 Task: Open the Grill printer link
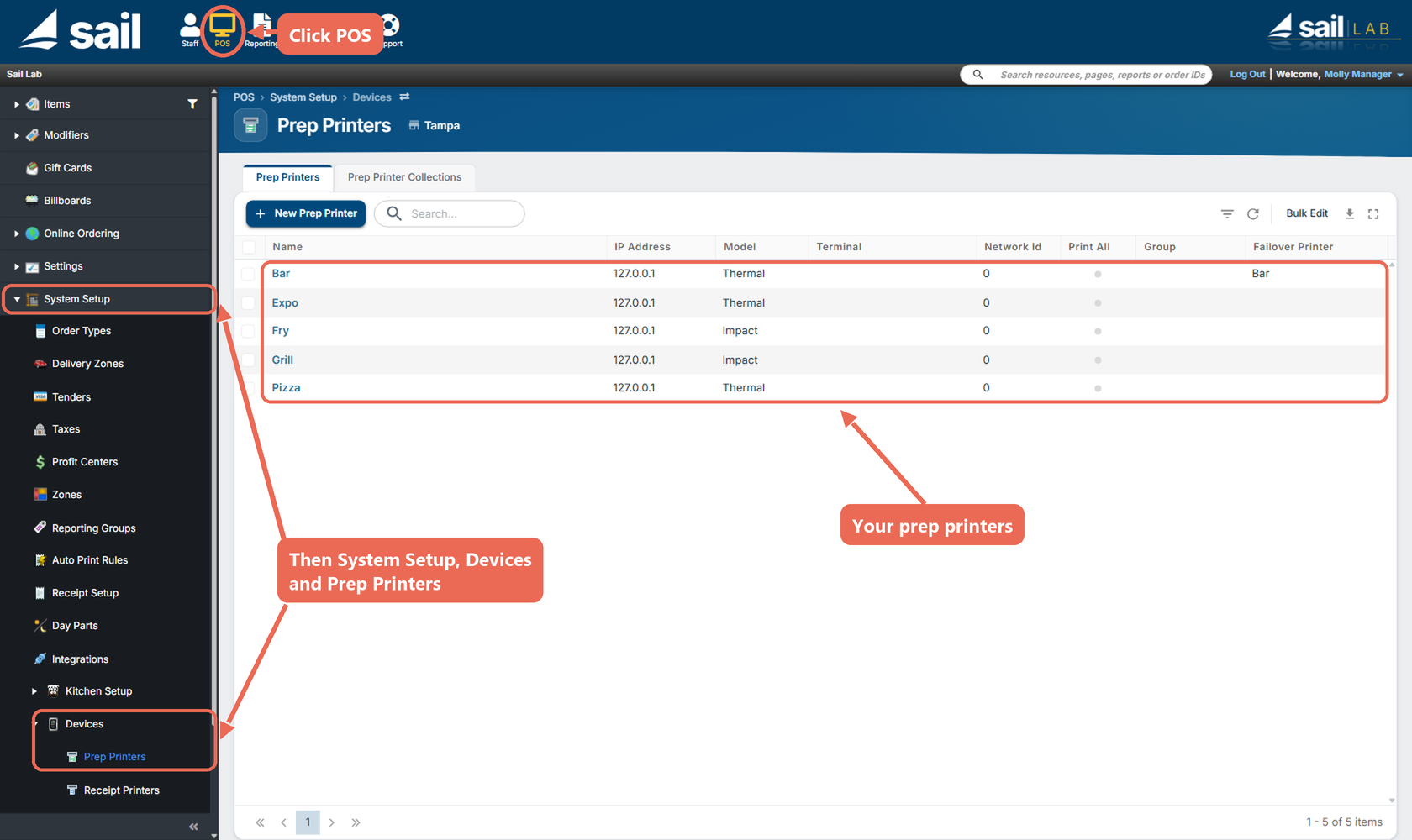point(282,360)
